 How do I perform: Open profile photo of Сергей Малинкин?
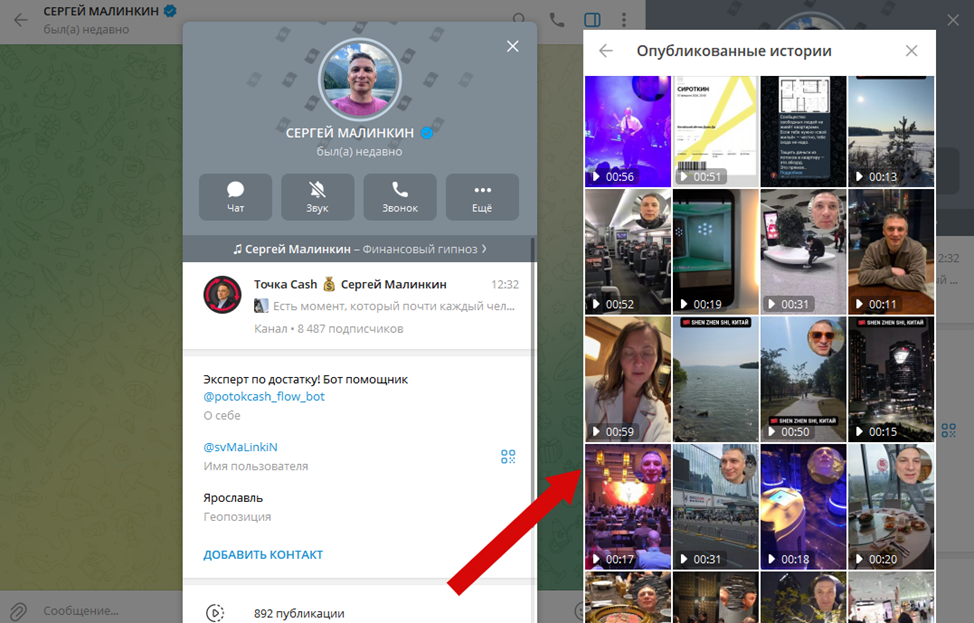pyautogui.click(x=360, y=80)
